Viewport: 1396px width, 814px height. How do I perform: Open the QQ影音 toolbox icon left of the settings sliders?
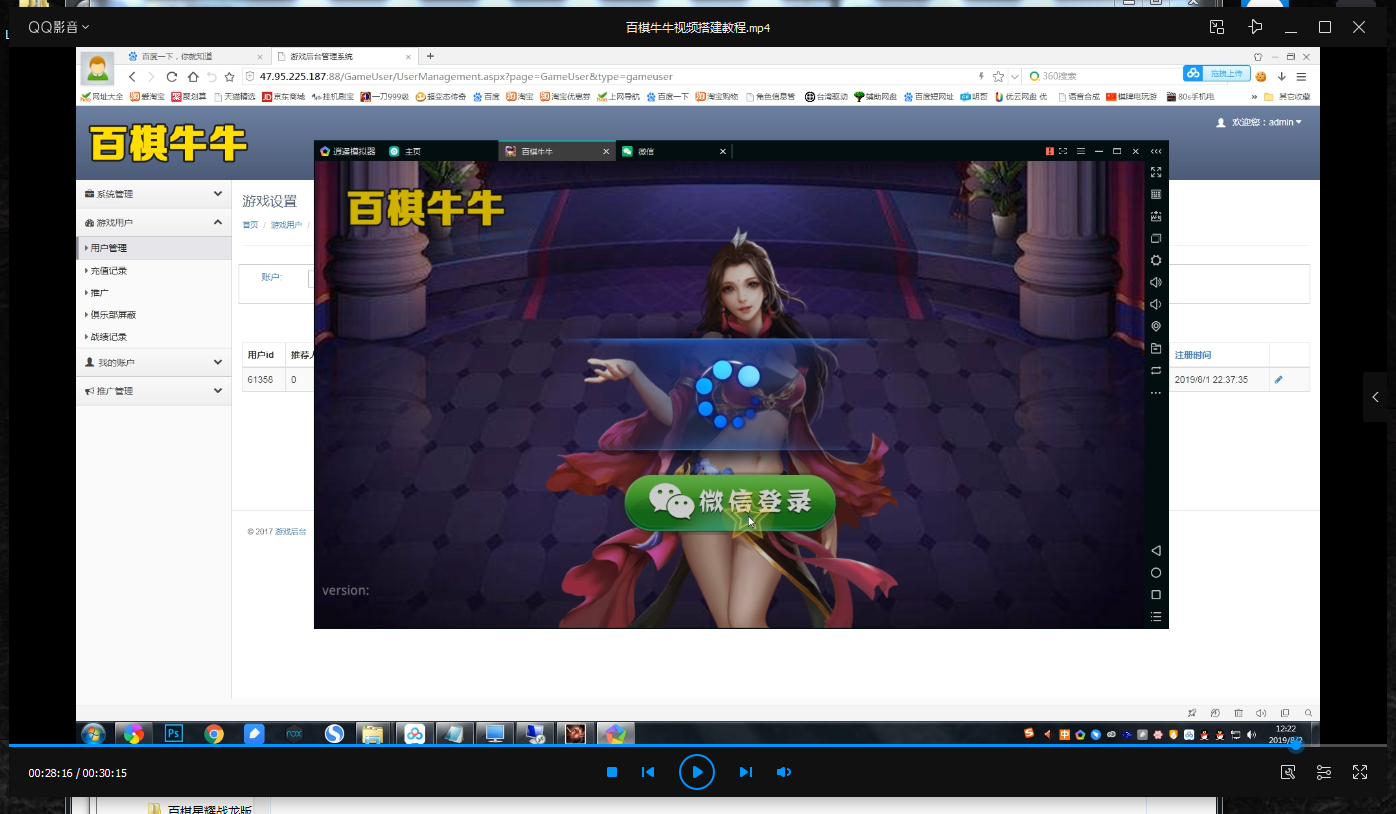point(1288,772)
